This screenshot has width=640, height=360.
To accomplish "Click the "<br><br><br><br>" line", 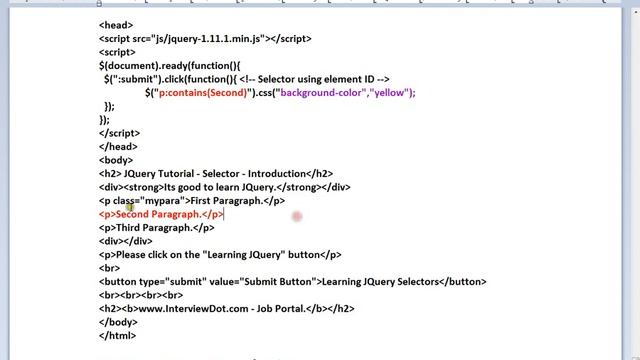I will [141, 295].
